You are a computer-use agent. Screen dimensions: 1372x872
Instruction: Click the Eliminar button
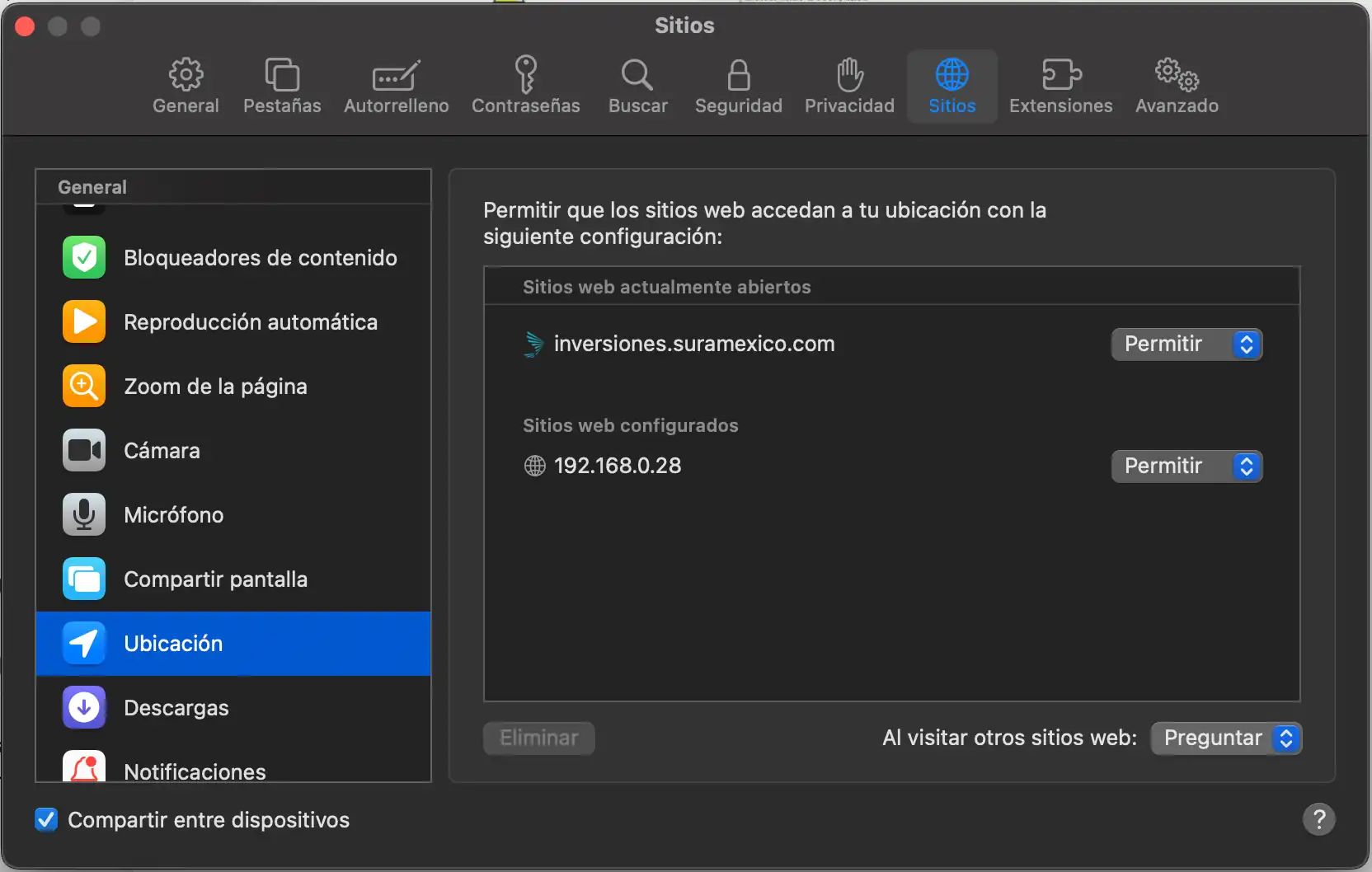click(538, 738)
